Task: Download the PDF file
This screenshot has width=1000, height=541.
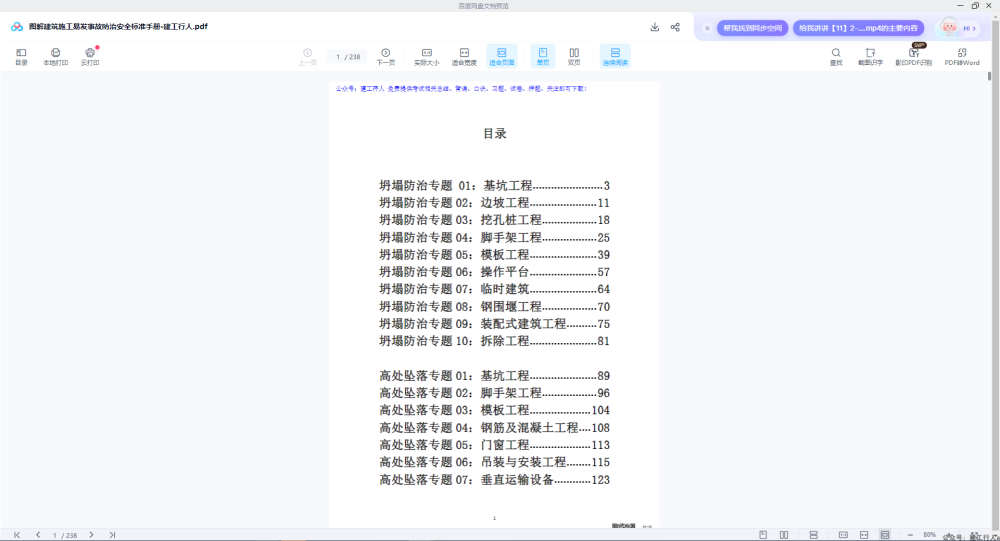Action: 654,27
